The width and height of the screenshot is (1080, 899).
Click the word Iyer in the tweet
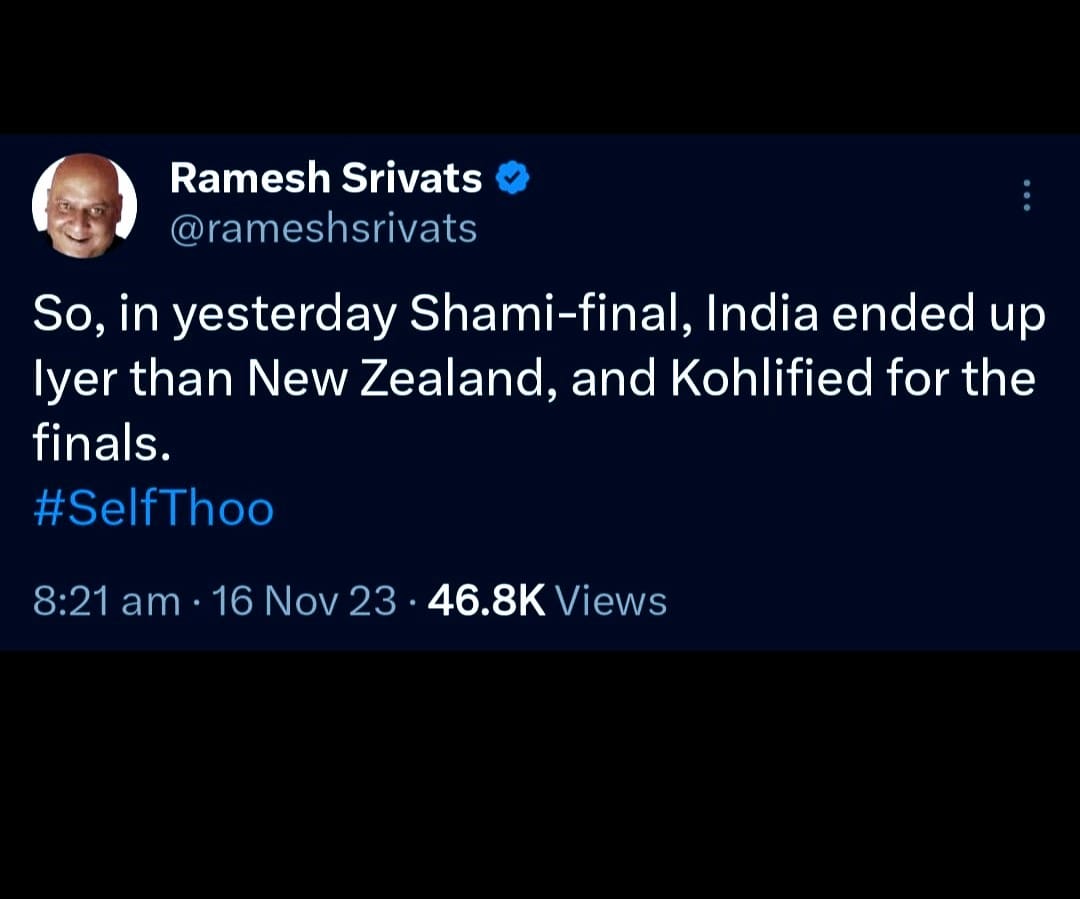click(75, 380)
